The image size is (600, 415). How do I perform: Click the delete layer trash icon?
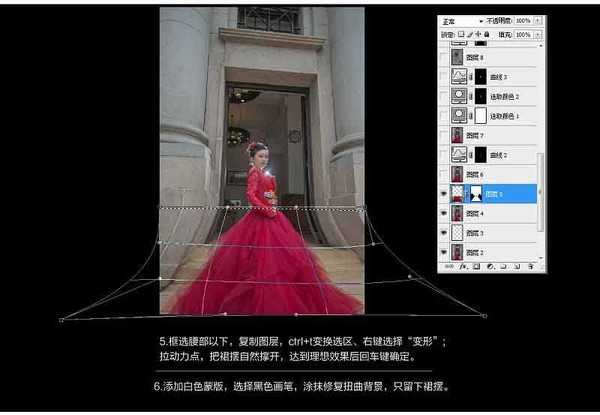(528, 266)
